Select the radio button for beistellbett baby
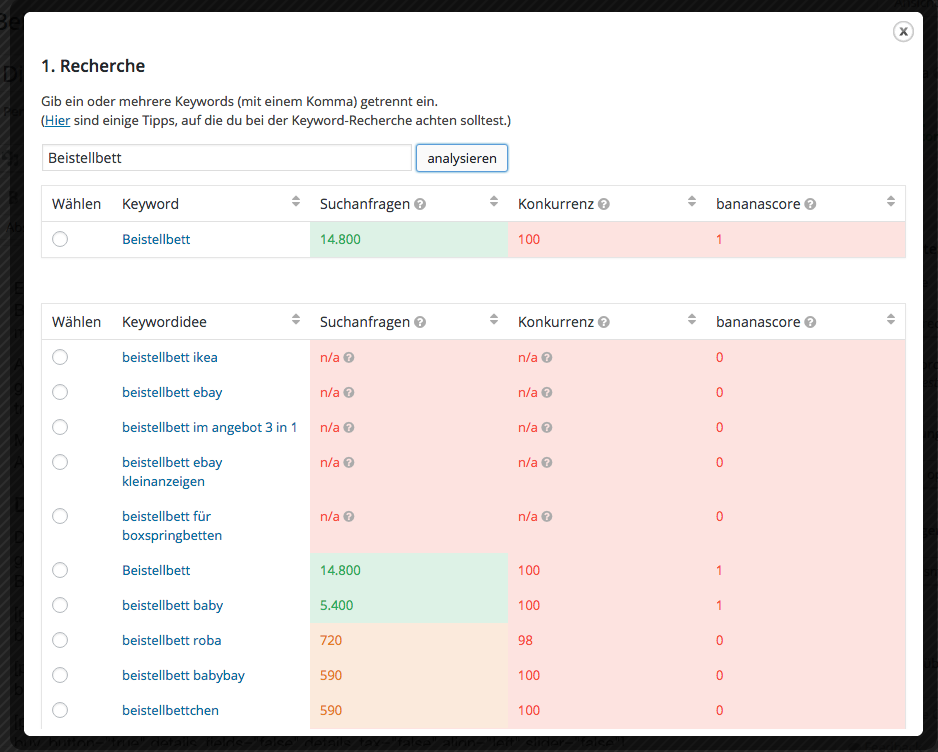Viewport: 938px width, 752px height. 60,605
